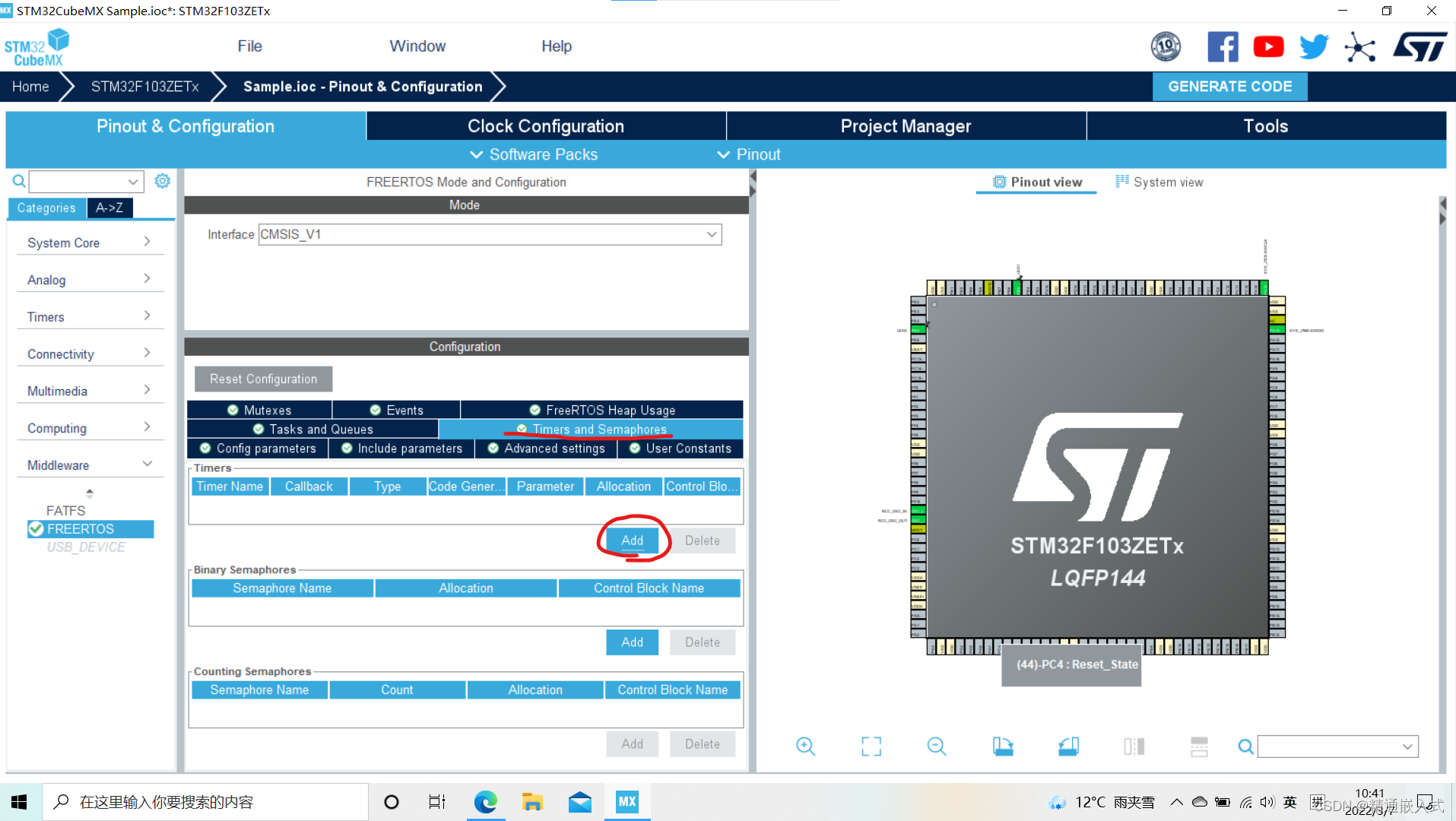Open Tasks and Queues tab

(x=312, y=430)
